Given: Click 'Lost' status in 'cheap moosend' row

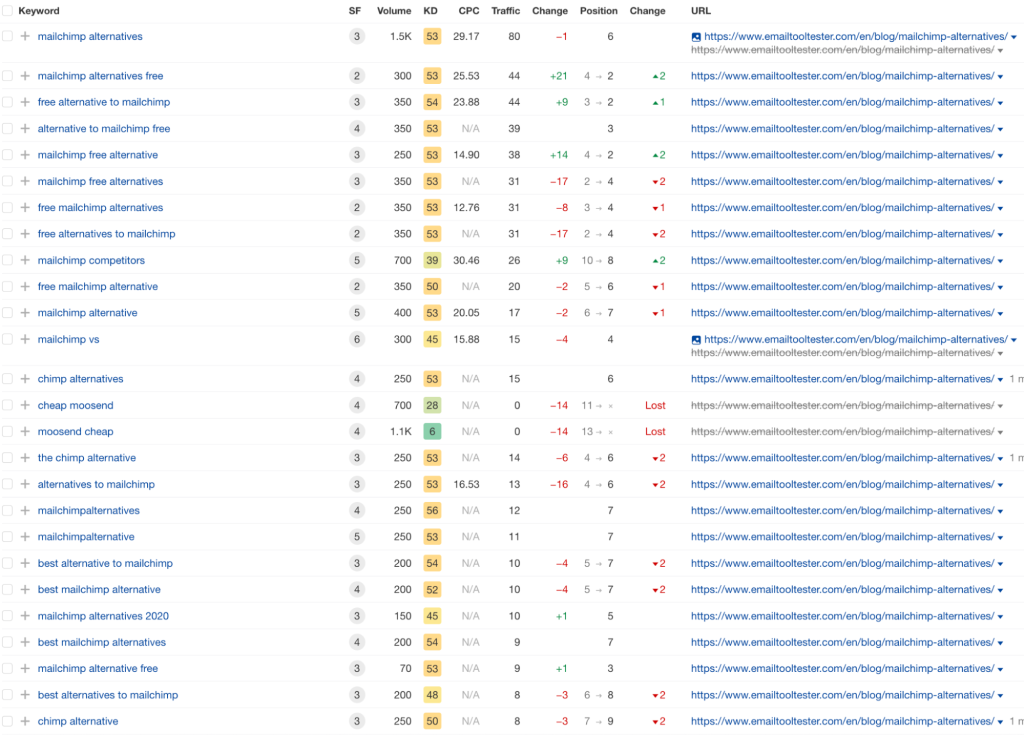Looking at the screenshot, I should click(655, 405).
